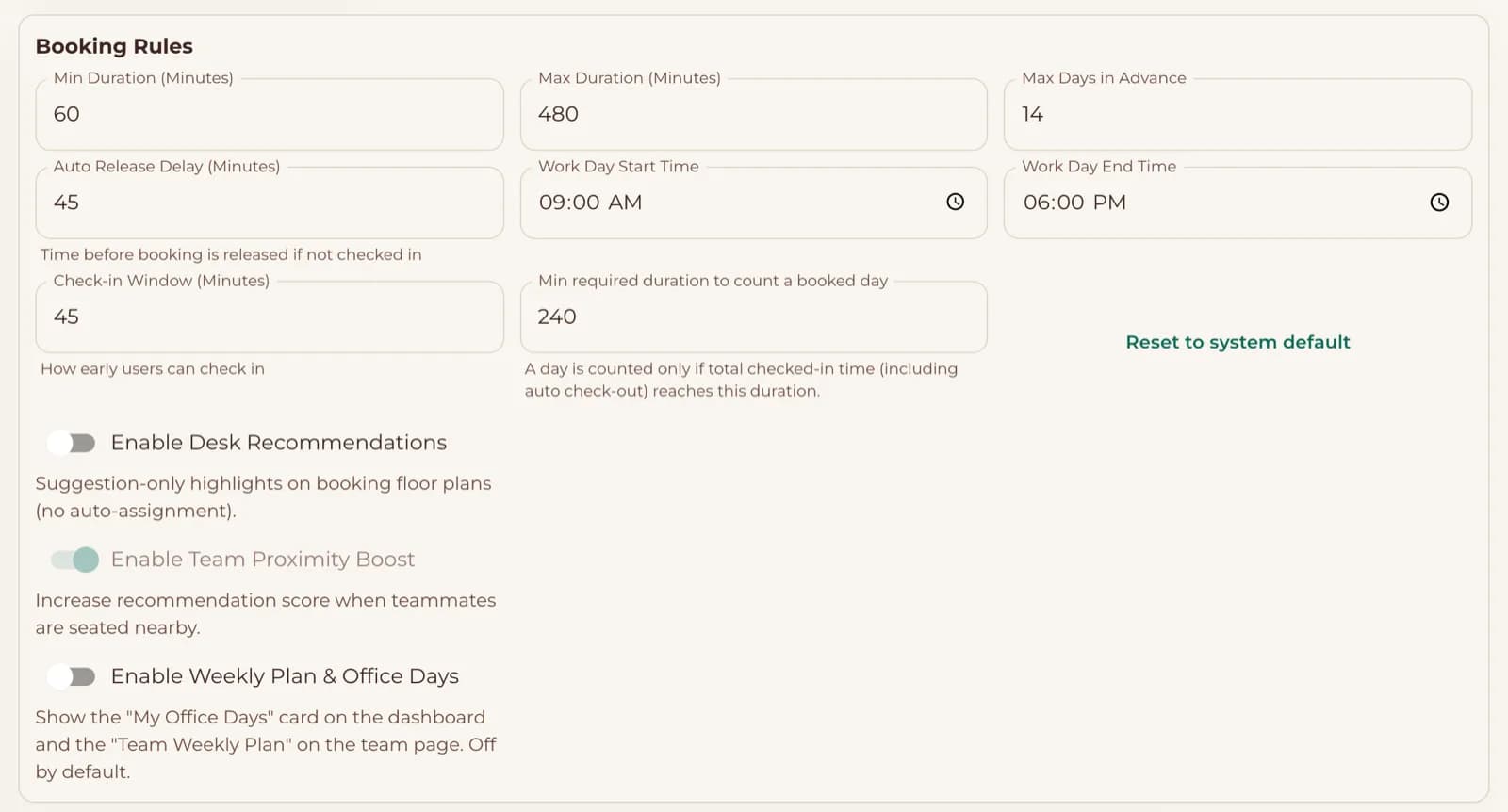Edit Min required duration to count booked day
This screenshot has width=1508, height=812.
[x=754, y=317]
